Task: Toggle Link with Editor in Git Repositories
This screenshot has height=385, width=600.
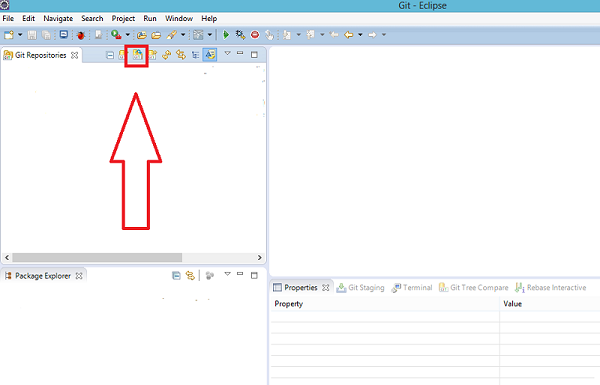Action: (x=181, y=55)
